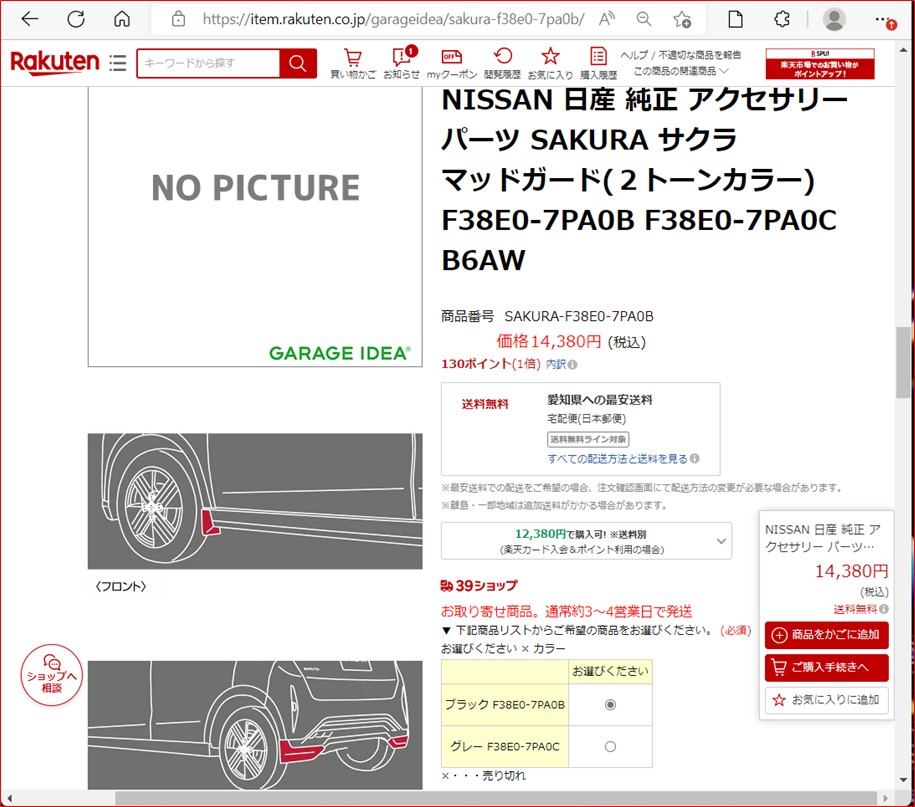This screenshot has width=915, height=807.
Task: Click the 送料無料 info icon in floating panel
Action: 884,609
